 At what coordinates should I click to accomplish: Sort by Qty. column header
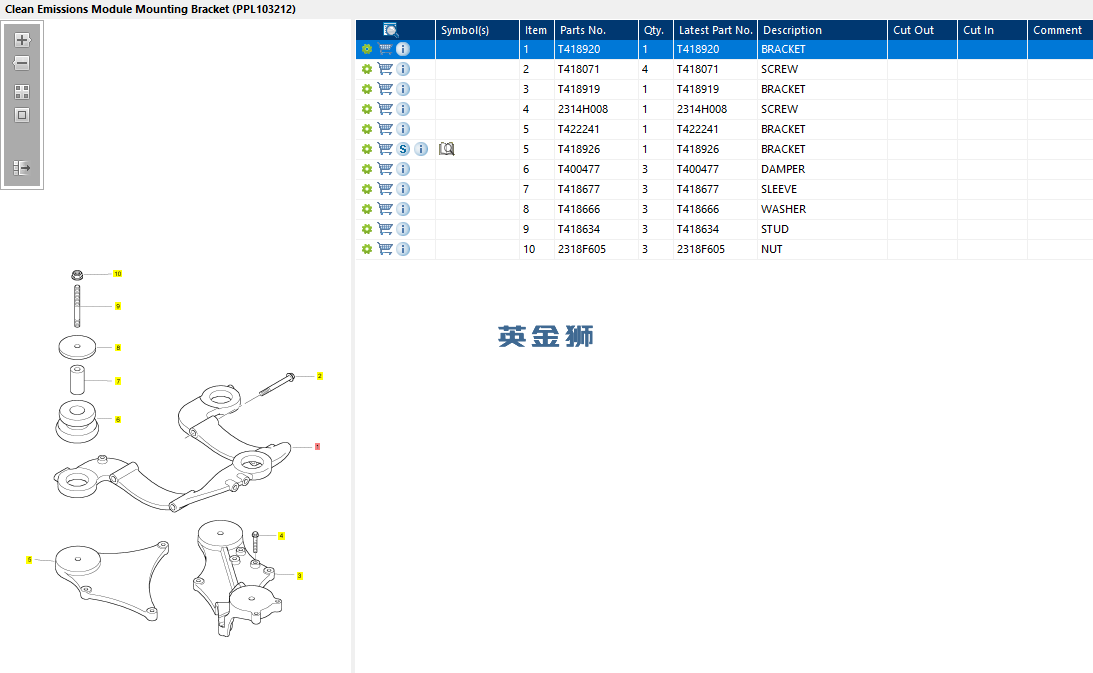656,30
